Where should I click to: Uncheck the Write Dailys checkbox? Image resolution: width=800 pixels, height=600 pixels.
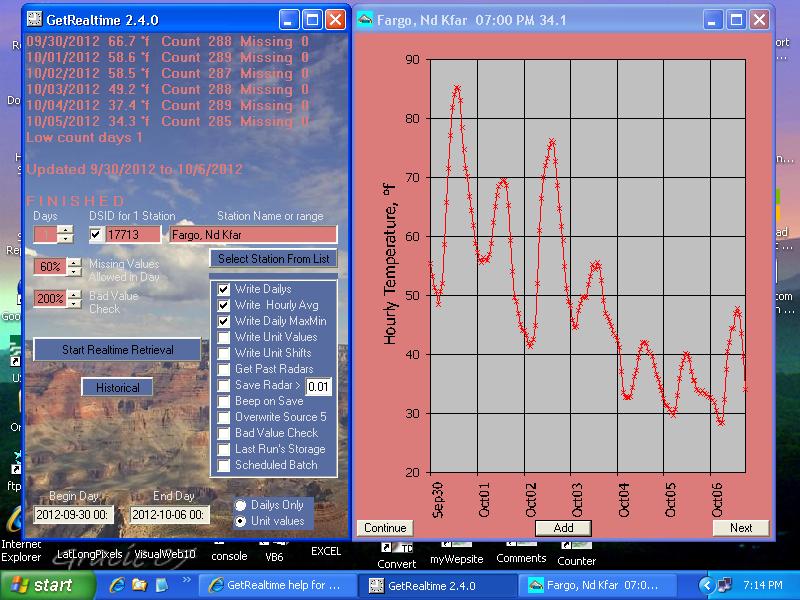tap(224, 289)
